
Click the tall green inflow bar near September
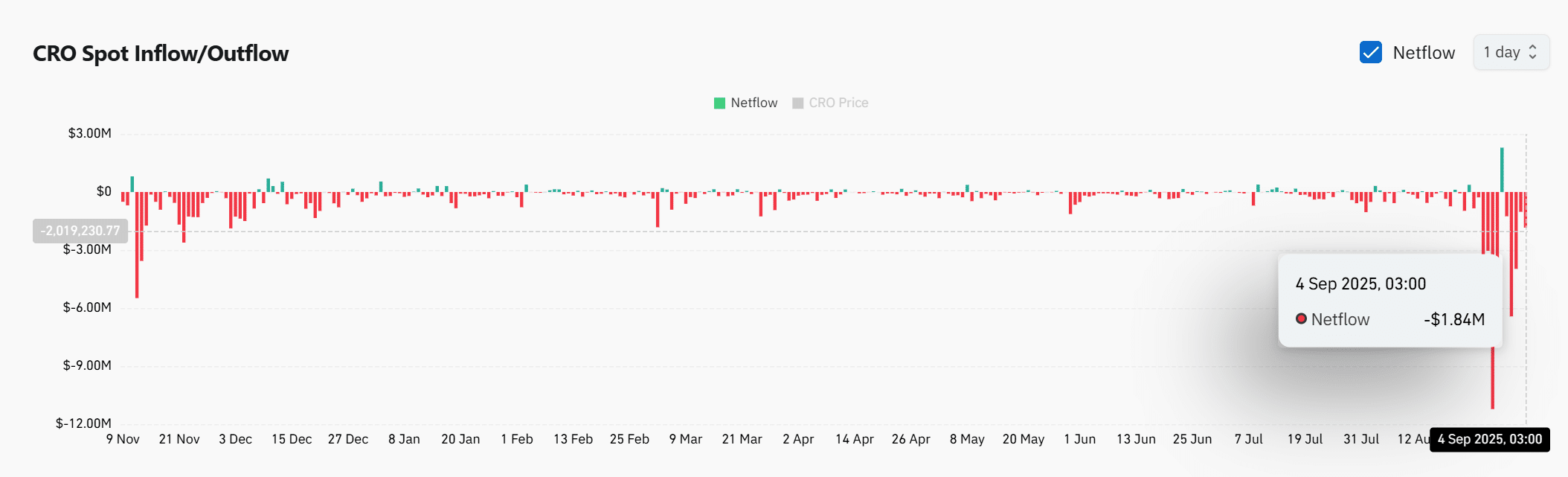tap(1502, 170)
